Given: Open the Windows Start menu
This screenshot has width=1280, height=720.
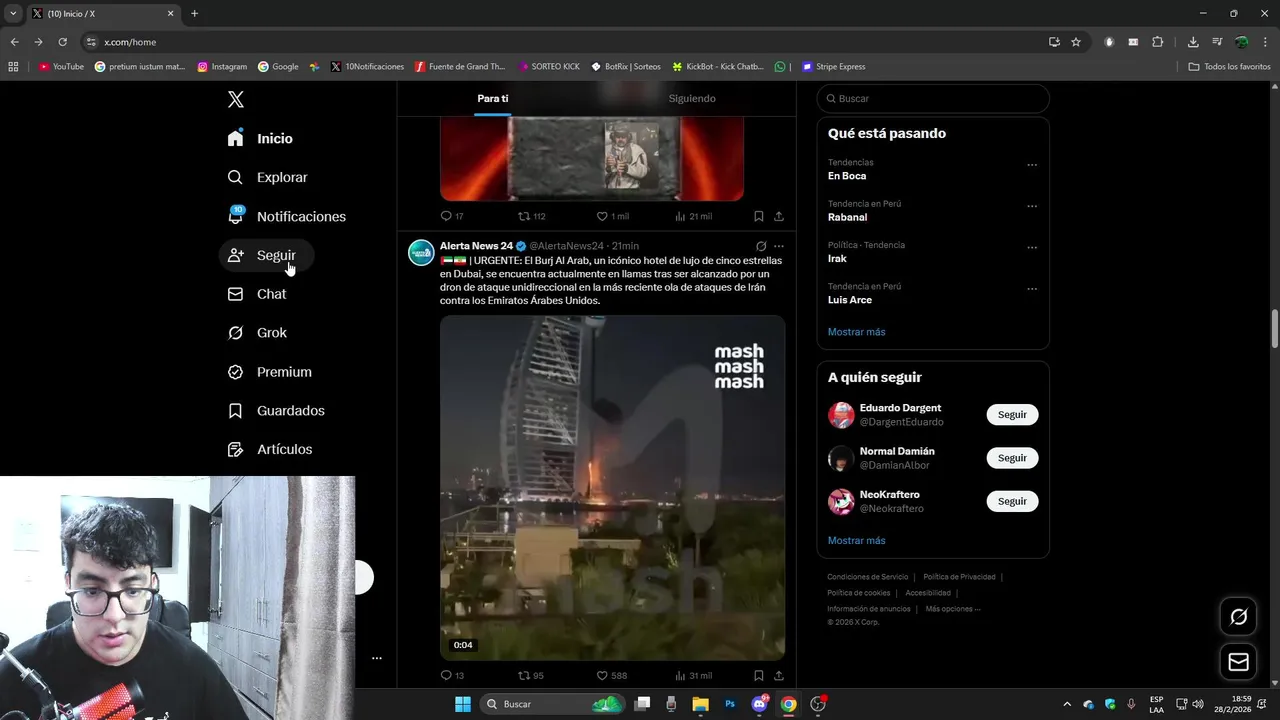Looking at the screenshot, I should [x=463, y=704].
